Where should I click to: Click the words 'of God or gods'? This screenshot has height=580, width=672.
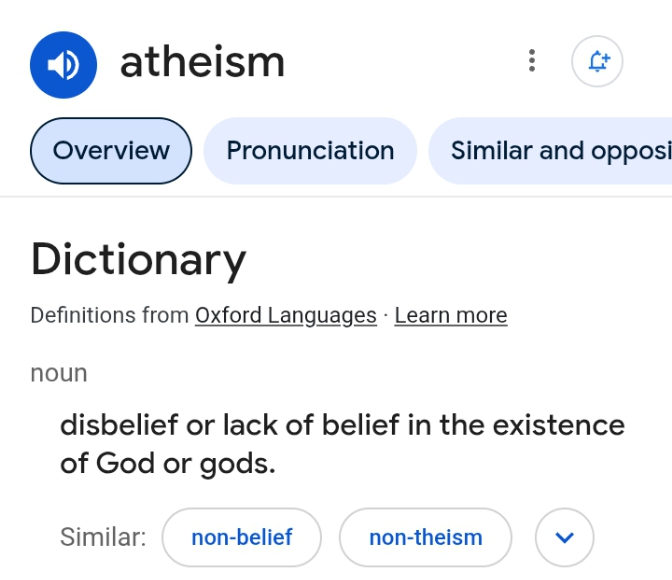168,464
